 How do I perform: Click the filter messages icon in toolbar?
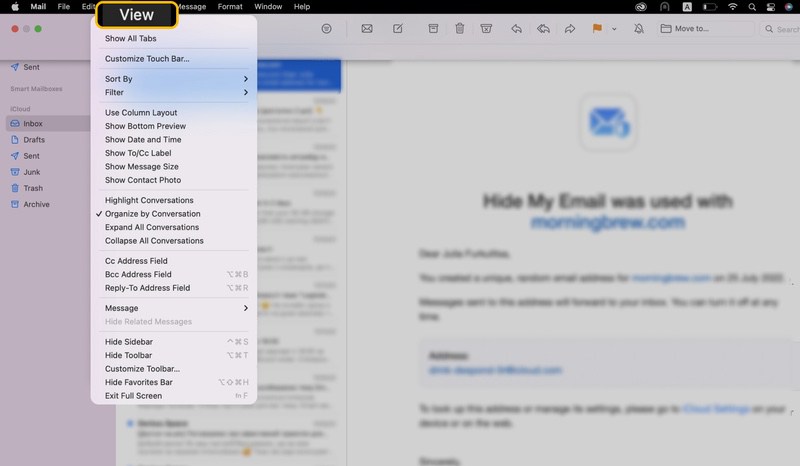coord(327,29)
